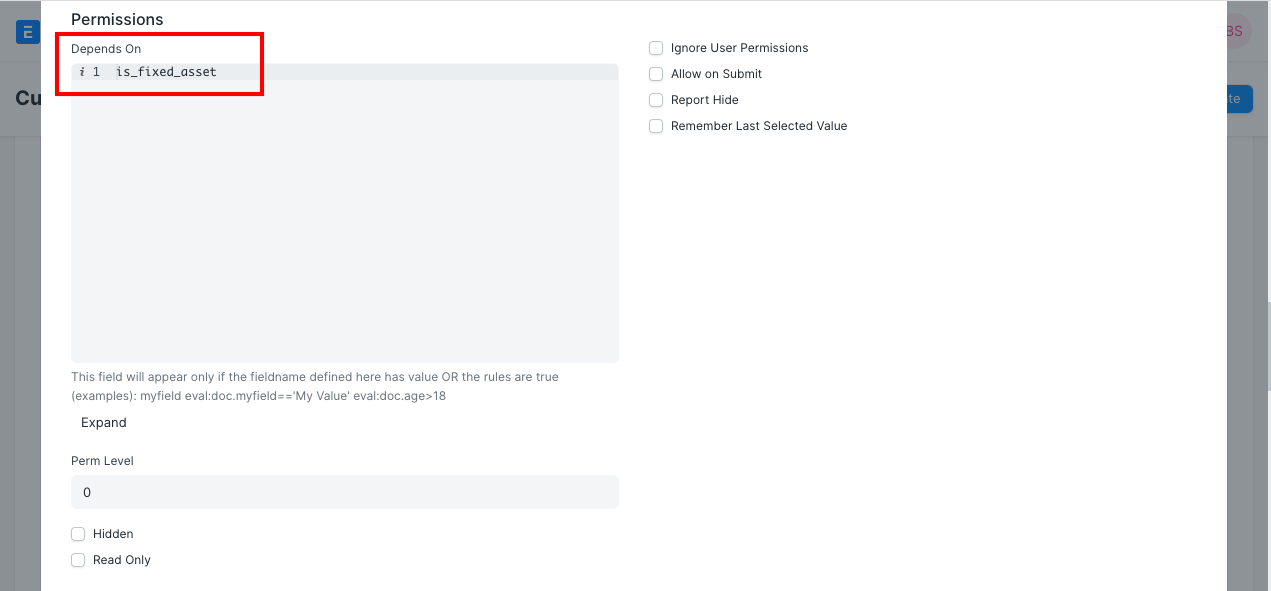
Task: Click the ERPNext logo icon
Action: [x=27, y=31]
